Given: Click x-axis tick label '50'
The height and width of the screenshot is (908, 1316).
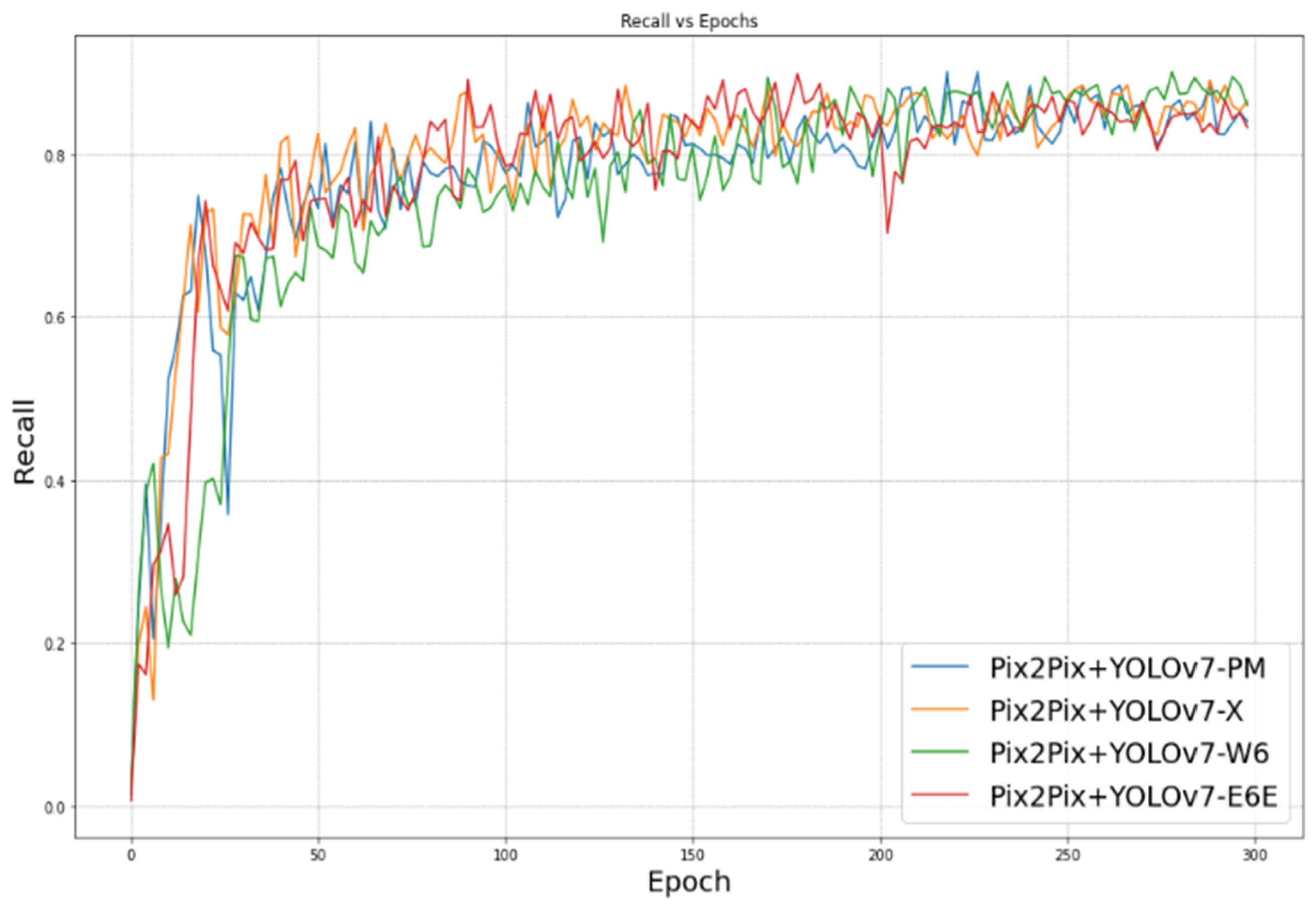Looking at the screenshot, I should click(x=318, y=856).
